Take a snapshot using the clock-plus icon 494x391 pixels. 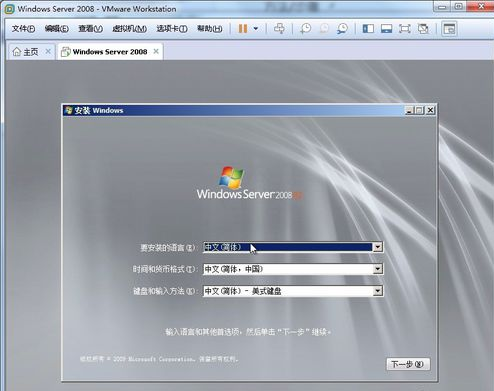click(x=305, y=29)
